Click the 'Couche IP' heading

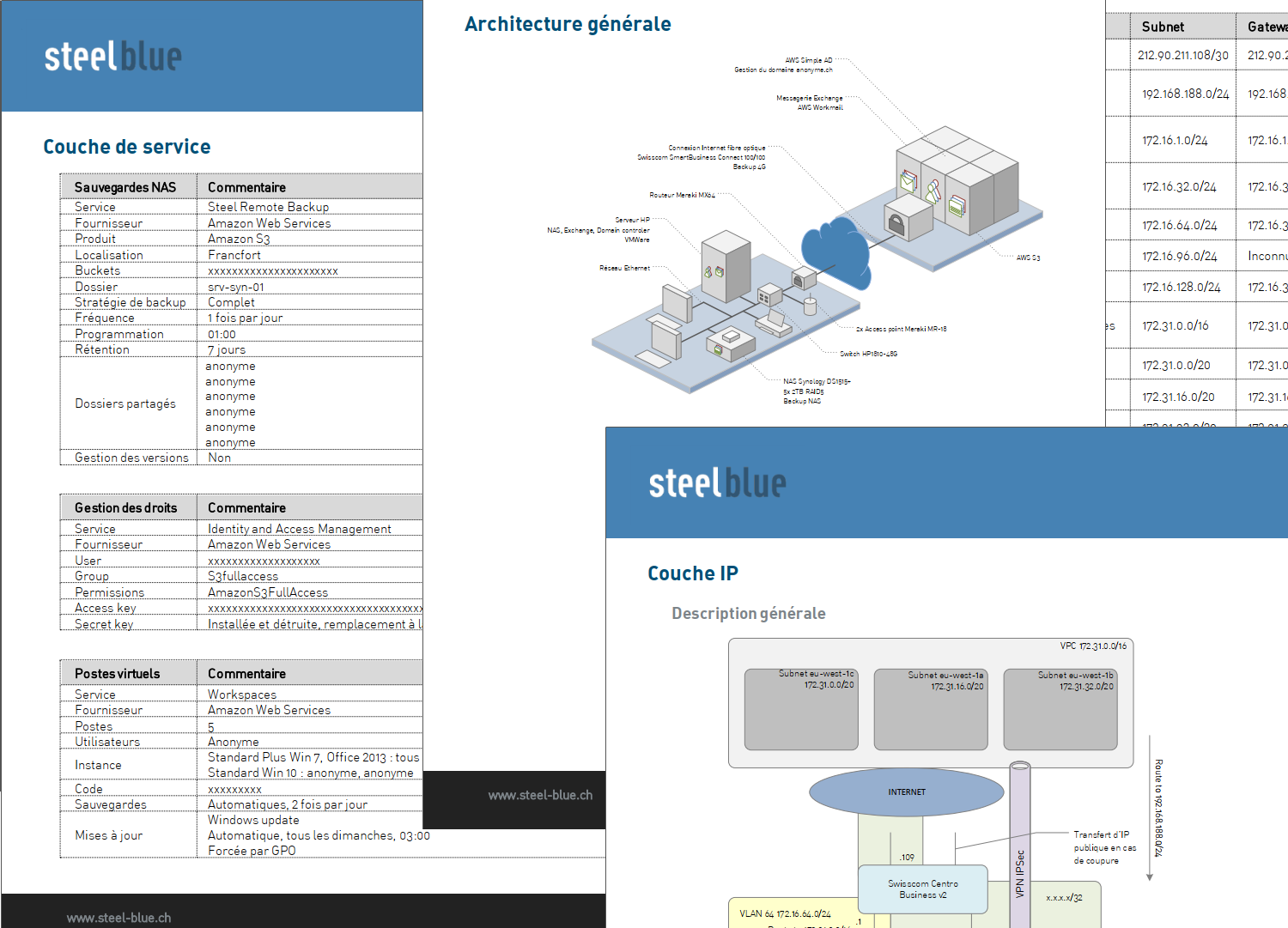693,573
